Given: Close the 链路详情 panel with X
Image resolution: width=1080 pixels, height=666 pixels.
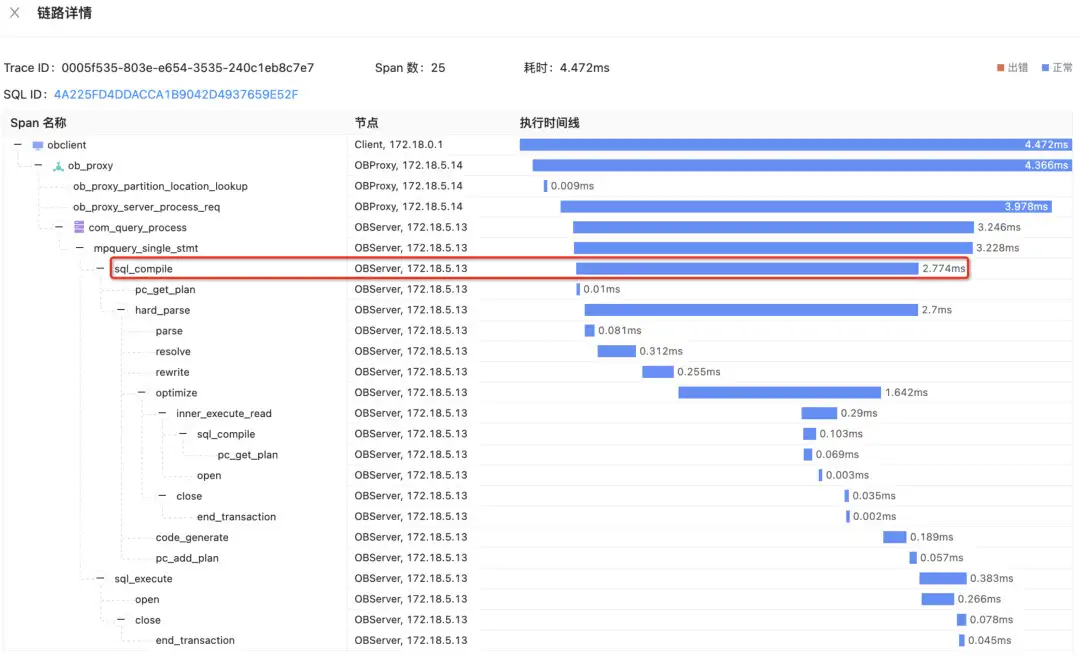Looking at the screenshot, I should tap(15, 13).
